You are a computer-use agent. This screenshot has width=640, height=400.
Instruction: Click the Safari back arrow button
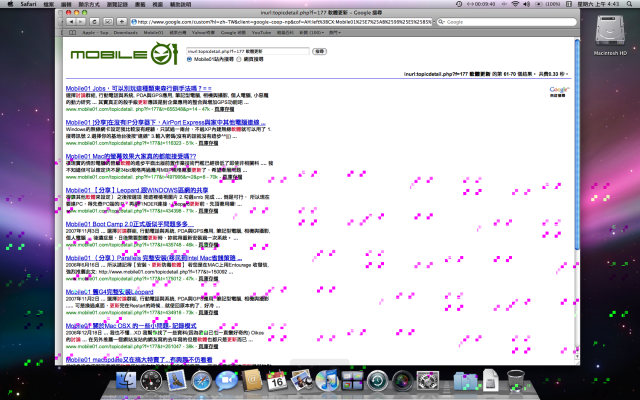click(x=71, y=22)
